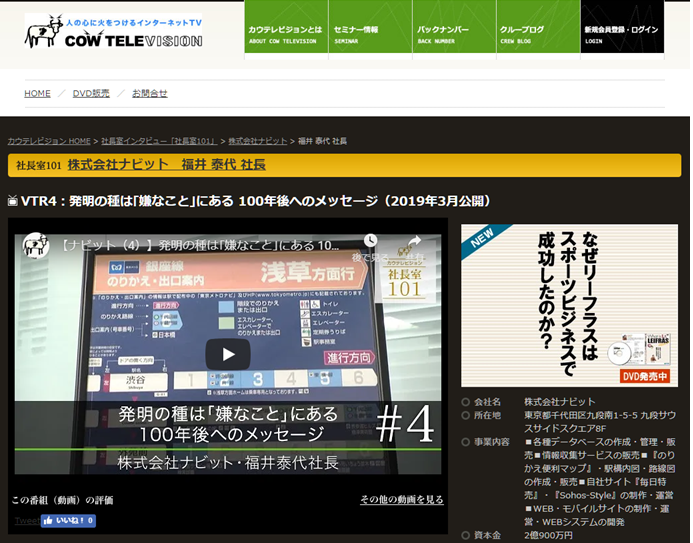Click the 会社名 label
This screenshot has height=543, width=693.
click(x=487, y=402)
